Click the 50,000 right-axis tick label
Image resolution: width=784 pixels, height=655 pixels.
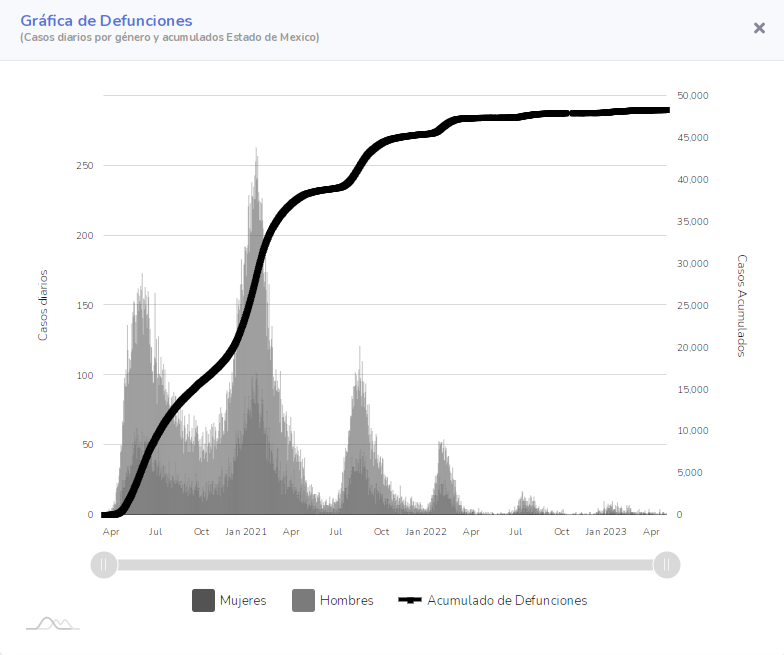(692, 96)
